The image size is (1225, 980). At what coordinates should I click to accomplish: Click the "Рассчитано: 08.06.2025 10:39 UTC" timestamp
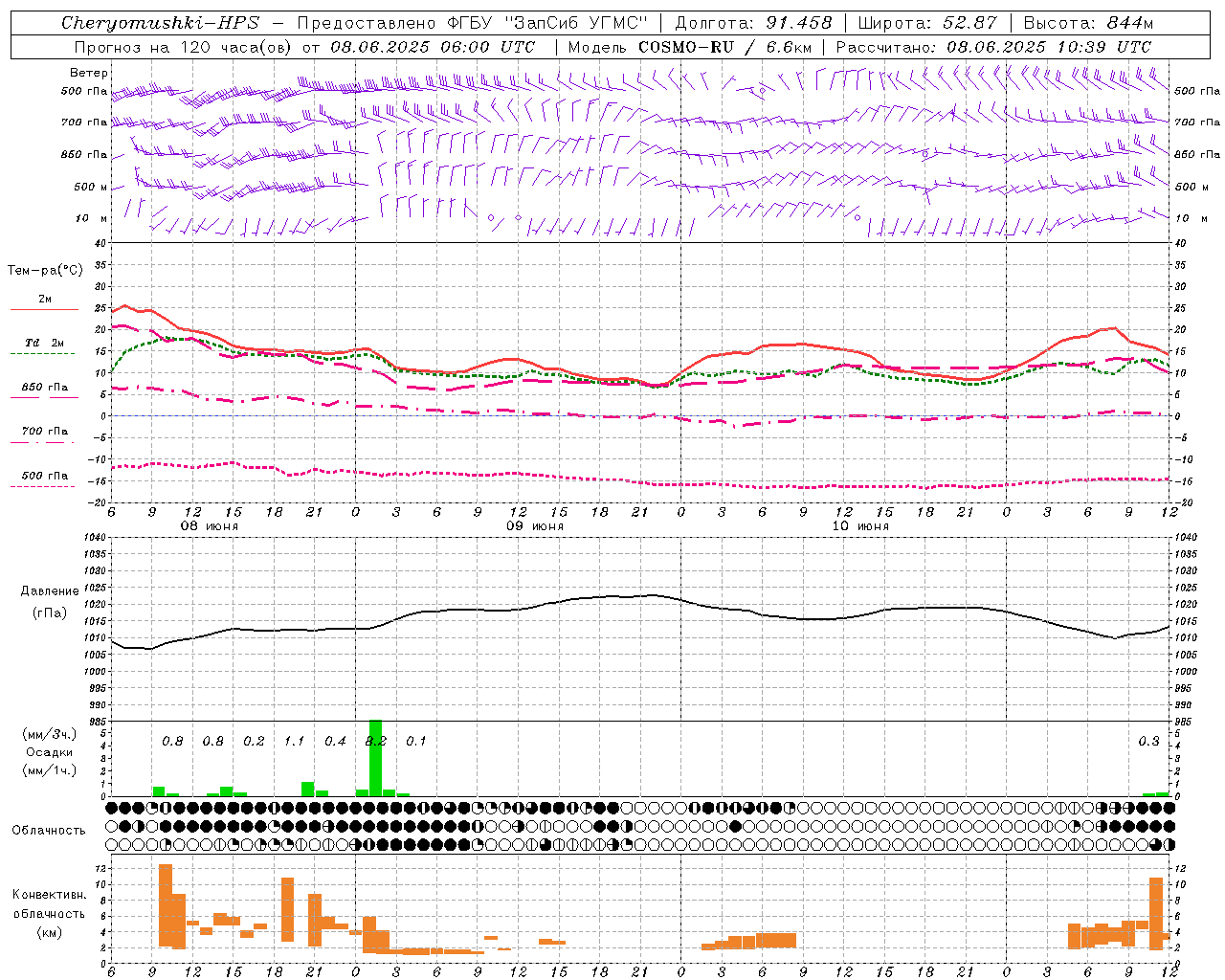pyautogui.click(x=994, y=47)
